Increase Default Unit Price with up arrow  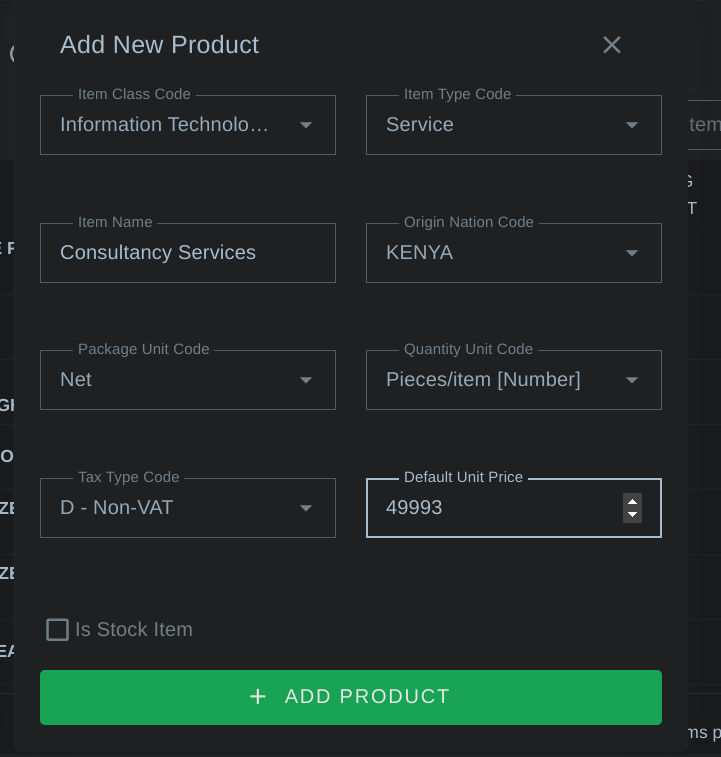click(x=632, y=501)
